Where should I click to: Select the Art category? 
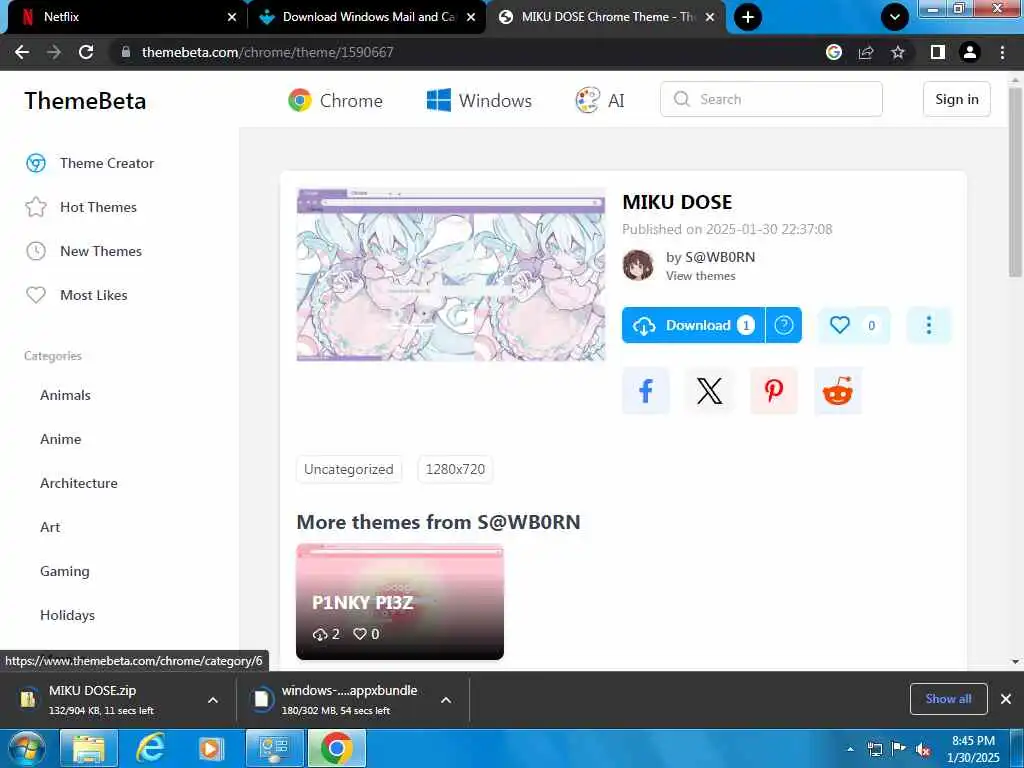click(50, 527)
